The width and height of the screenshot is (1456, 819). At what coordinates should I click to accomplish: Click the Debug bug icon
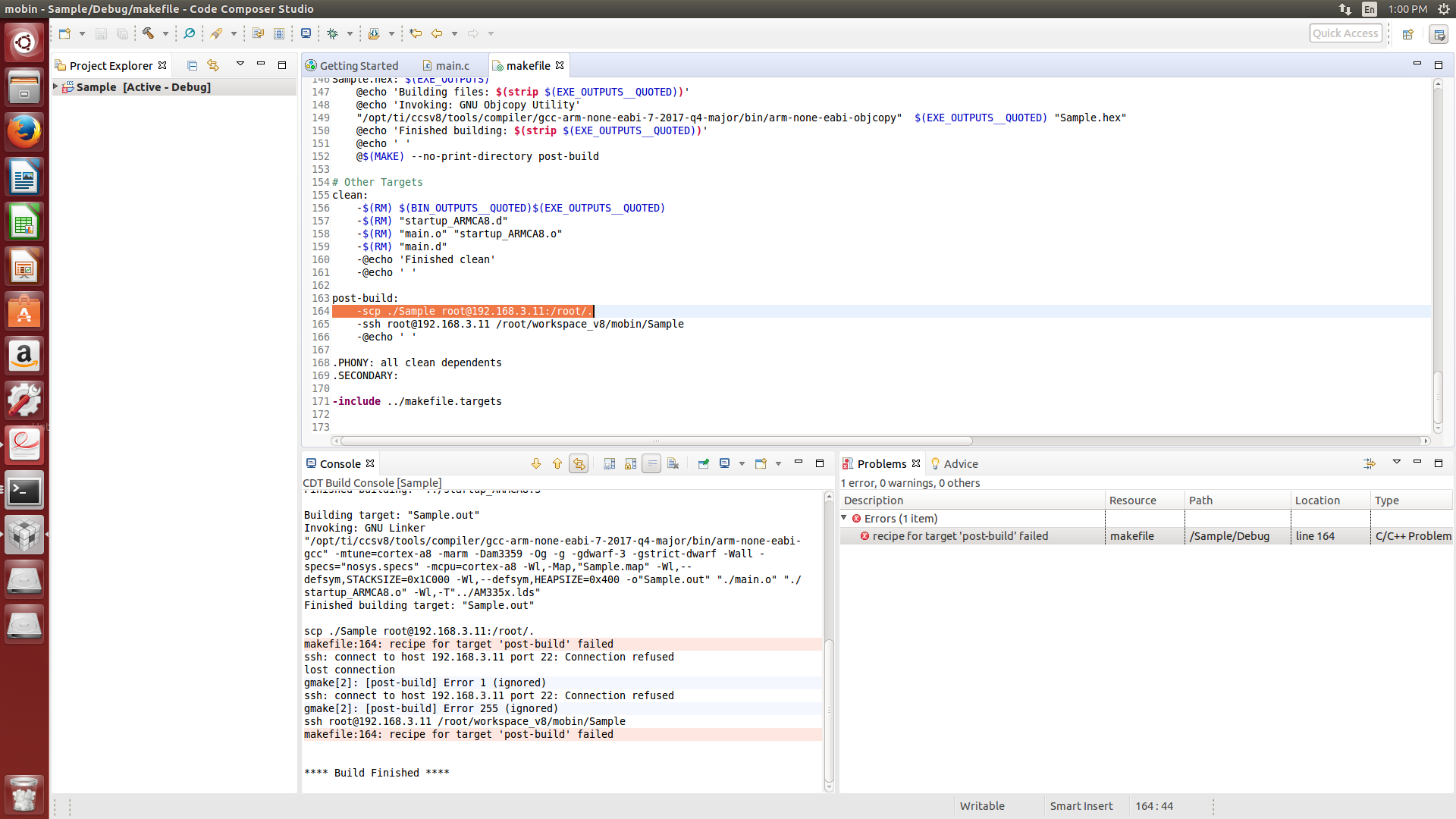[332, 33]
